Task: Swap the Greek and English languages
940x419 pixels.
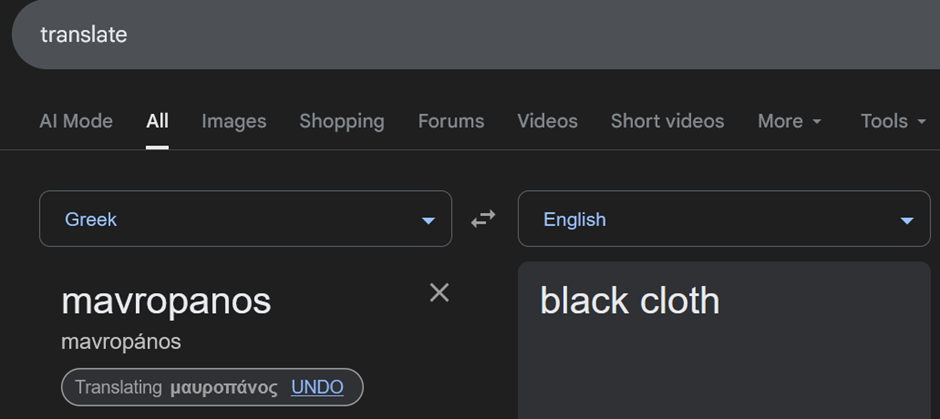Action: pos(484,219)
